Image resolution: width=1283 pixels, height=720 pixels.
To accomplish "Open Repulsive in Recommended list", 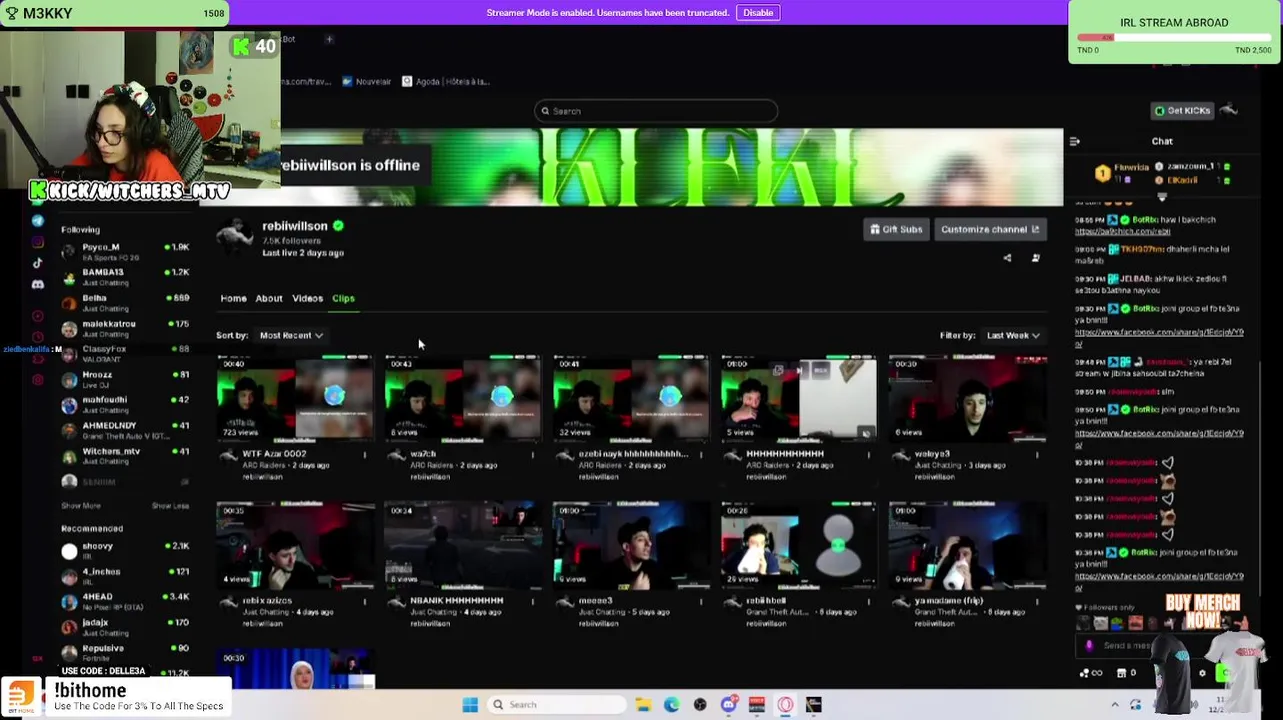I will [x=125, y=653].
